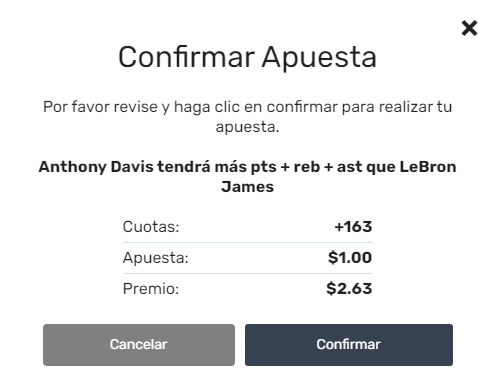The height and width of the screenshot is (371, 493).
Task: Click the word 'apuesta.' in the instructions
Action: point(247,127)
